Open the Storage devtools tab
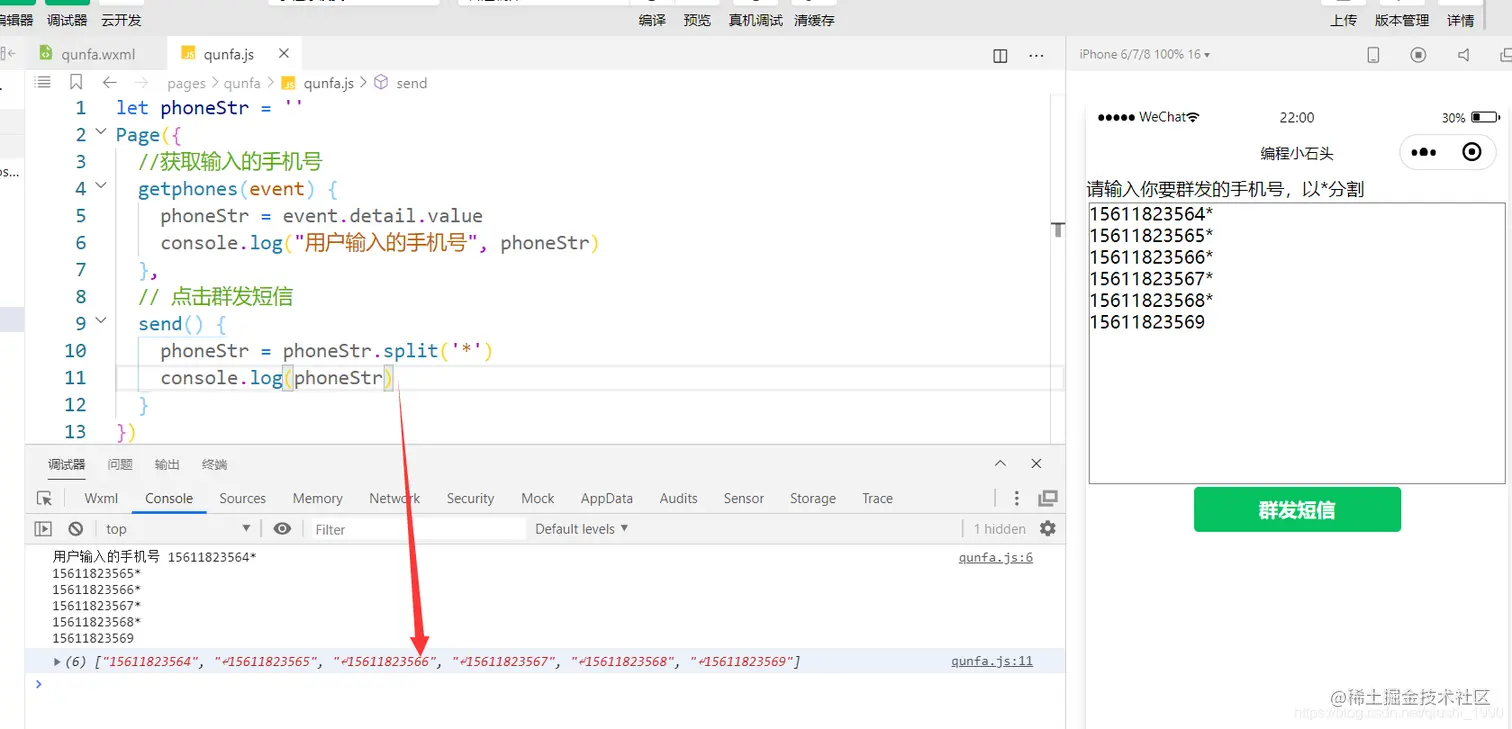Viewport: 1512px width, 729px height. (813, 498)
